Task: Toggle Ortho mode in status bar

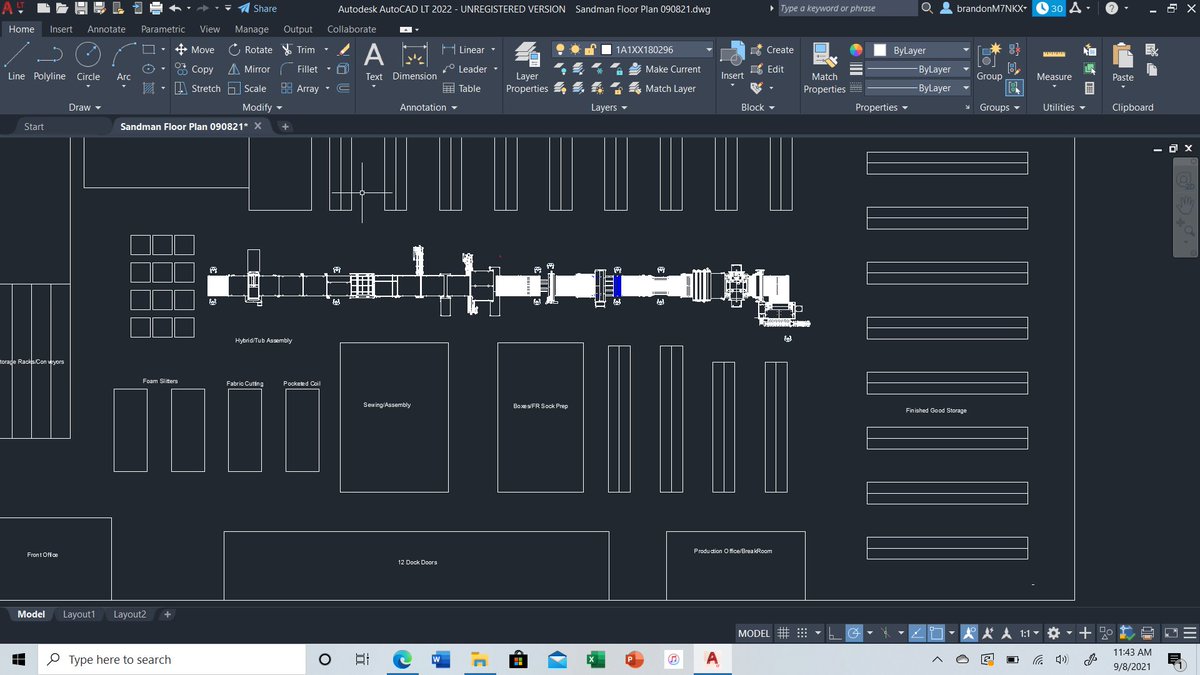Action: [834, 633]
